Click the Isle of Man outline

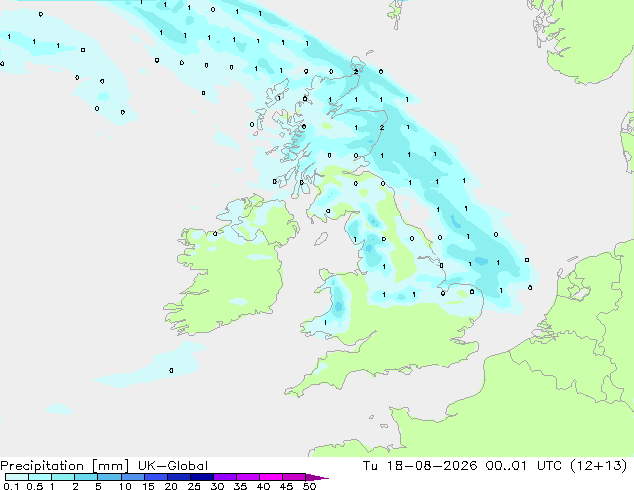coord(321,239)
